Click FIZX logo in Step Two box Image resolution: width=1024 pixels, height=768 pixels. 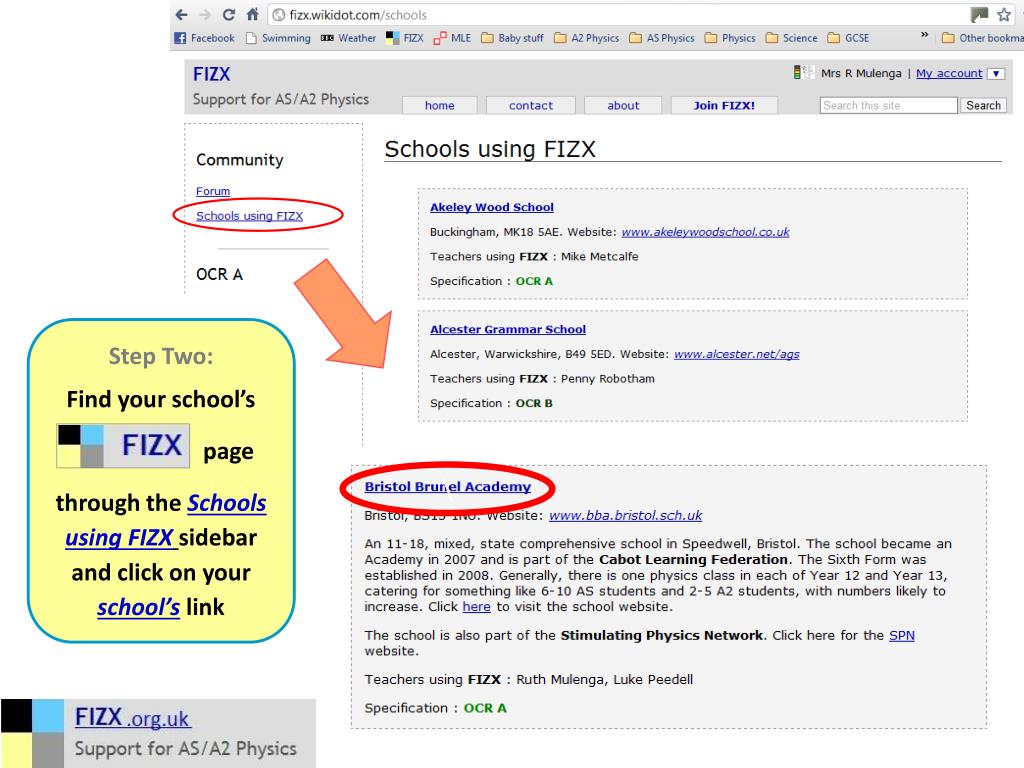(123, 446)
